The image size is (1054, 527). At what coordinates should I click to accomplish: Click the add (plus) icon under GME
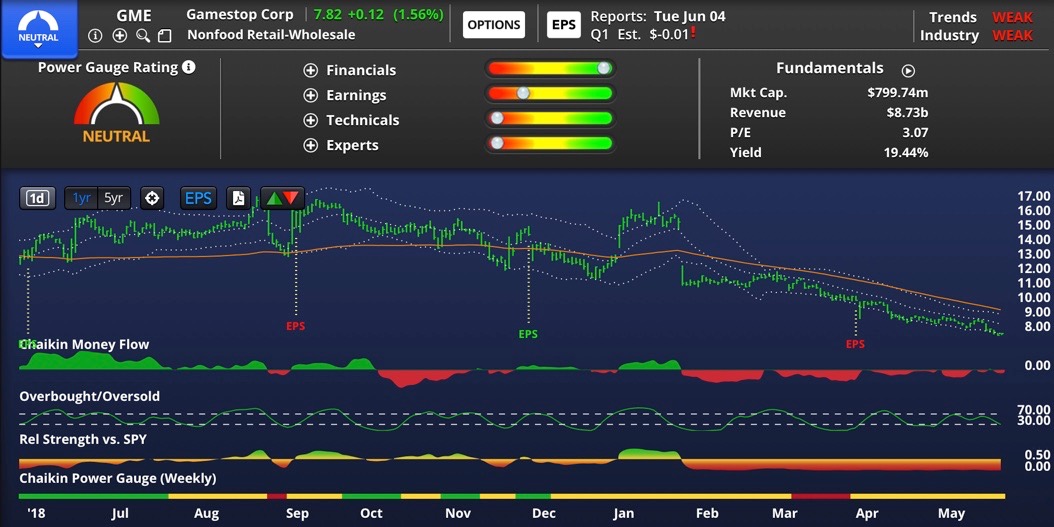point(119,36)
